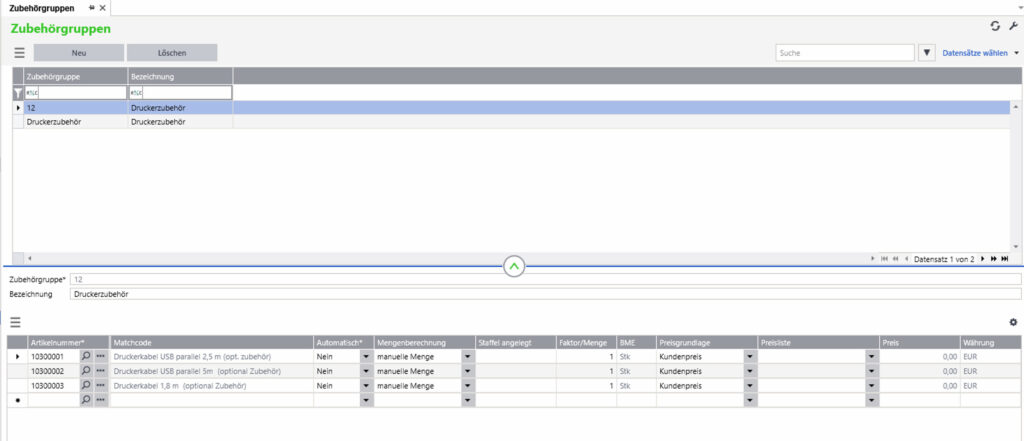Open Preisliste dropdown for article 10300001
Screen dimensions: 1024x441
click(x=872, y=357)
